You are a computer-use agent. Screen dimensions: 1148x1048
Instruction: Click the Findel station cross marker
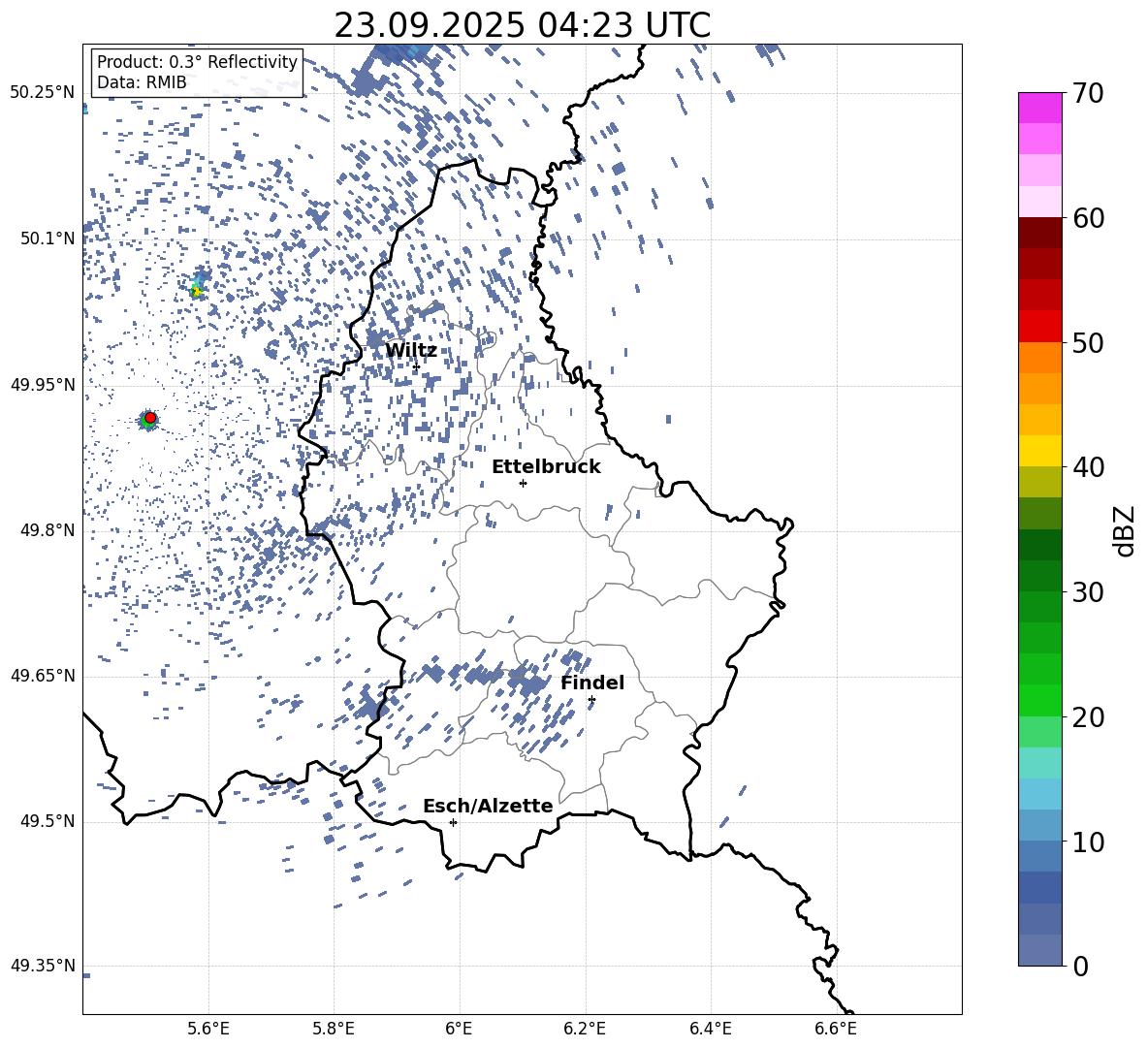(x=591, y=700)
